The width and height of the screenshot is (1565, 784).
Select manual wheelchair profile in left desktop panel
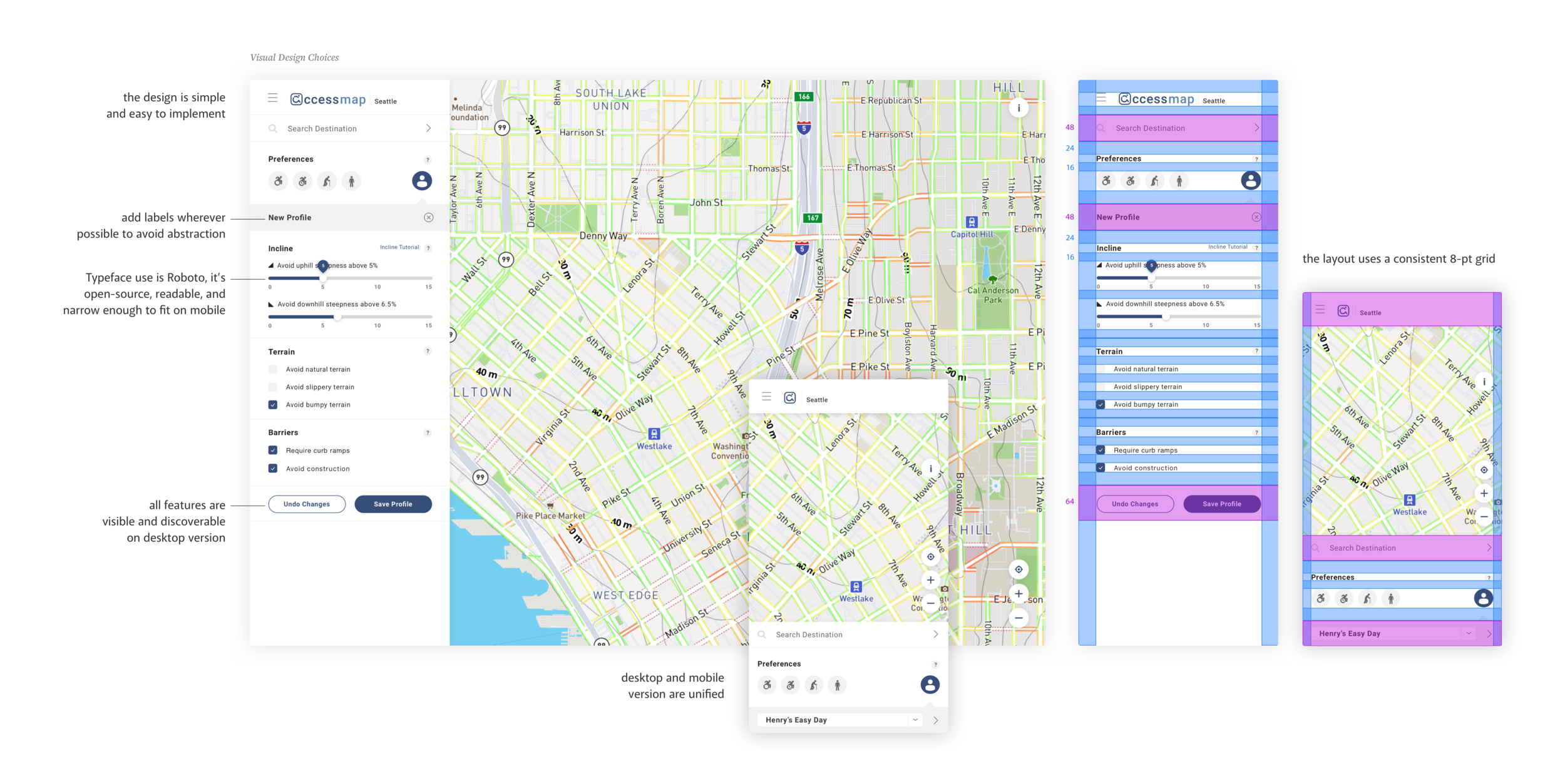(279, 181)
